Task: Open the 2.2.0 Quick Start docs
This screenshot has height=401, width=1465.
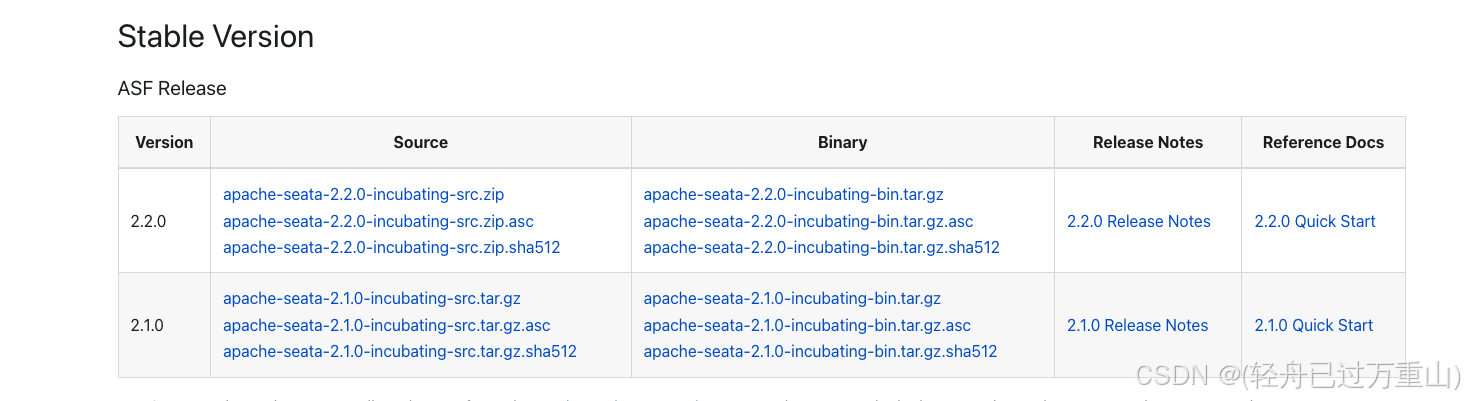Action: pyautogui.click(x=1314, y=221)
